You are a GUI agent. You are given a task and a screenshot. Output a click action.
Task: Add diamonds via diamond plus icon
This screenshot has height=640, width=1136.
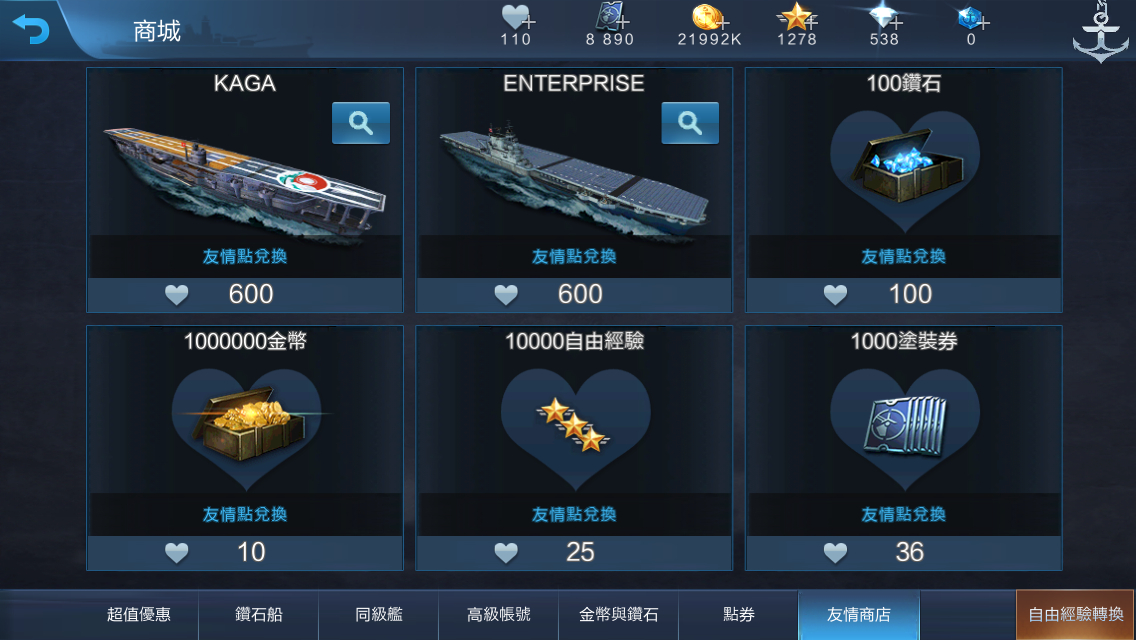click(x=885, y=17)
